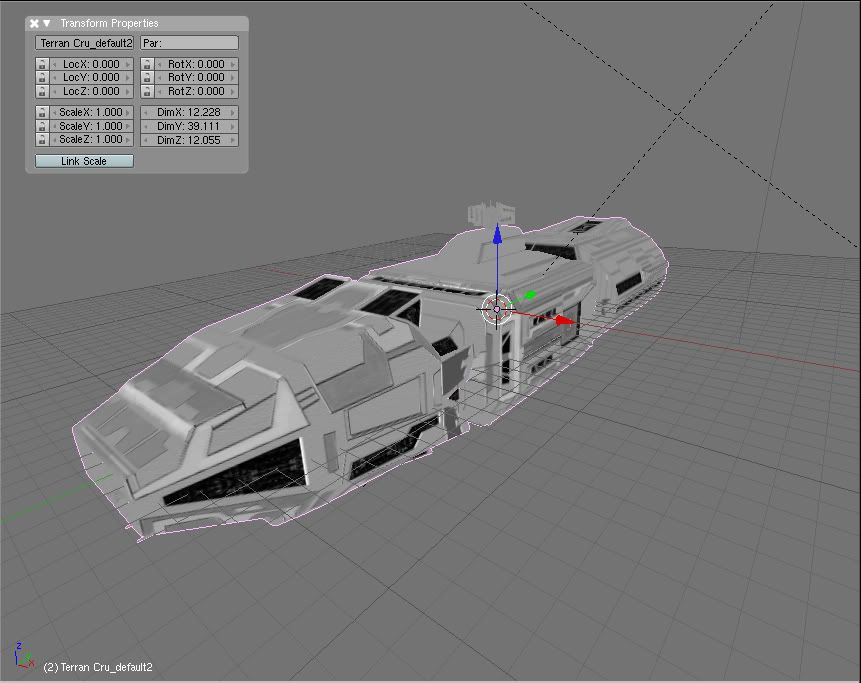Screen dimensions: 861x683
Task: Toggle the ScaleZ lock icon
Action: 42,139
